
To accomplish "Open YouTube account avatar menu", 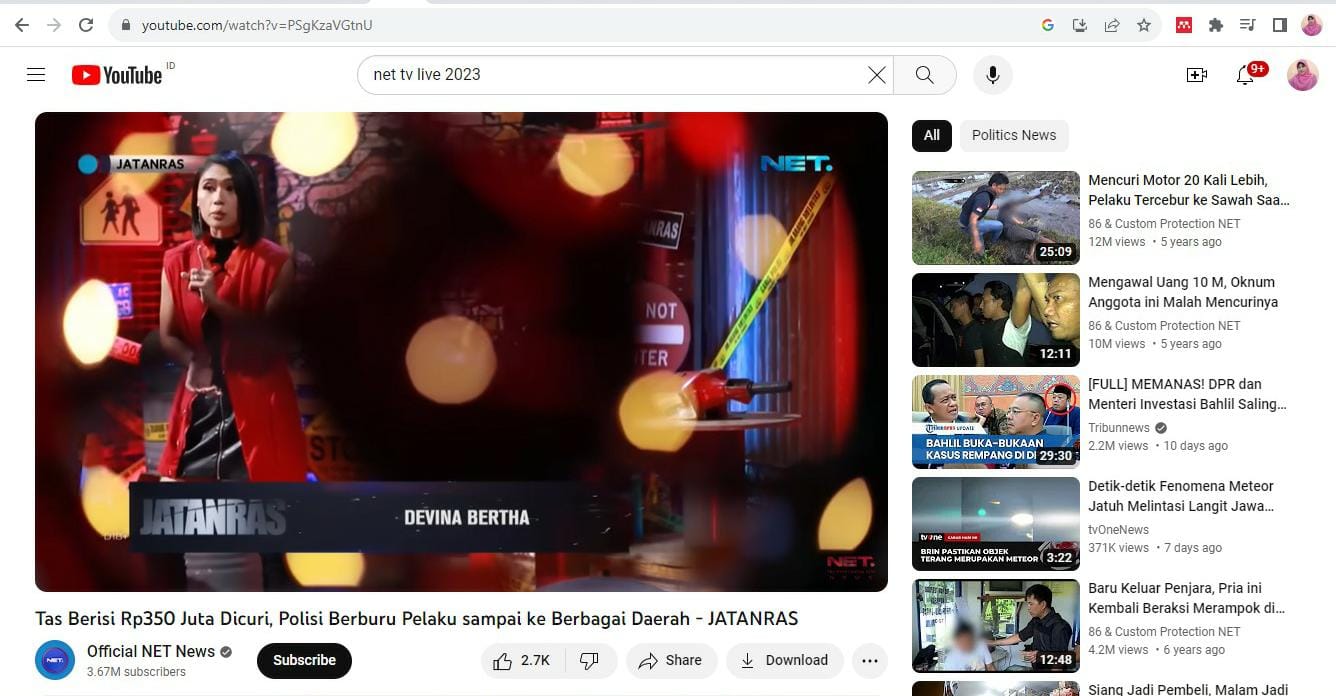I will (x=1302, y=75).
